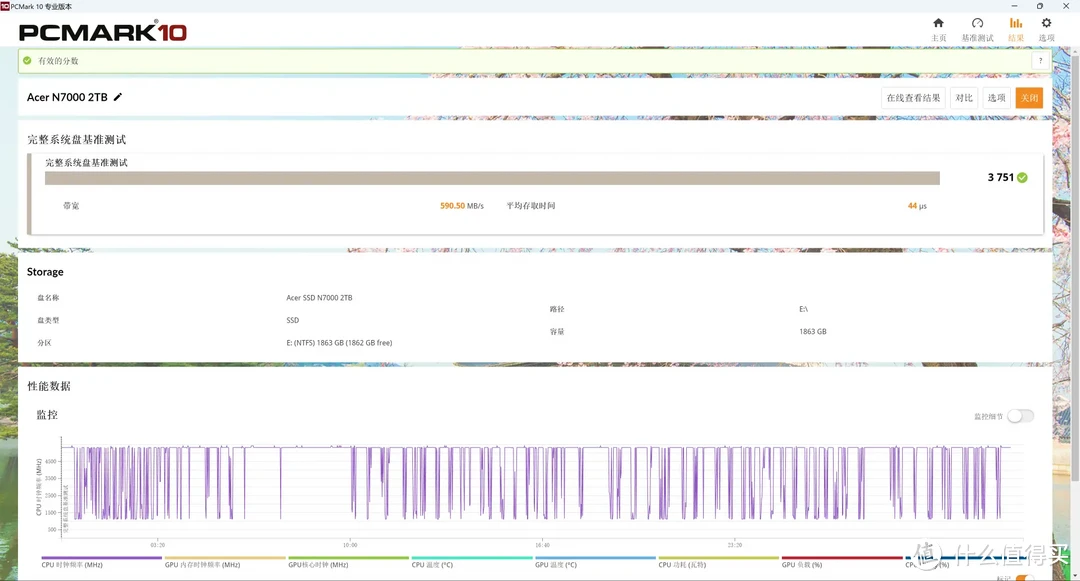Click the 平均存取时间 label
Image resolution: width=1080 pixels, height=581 pixels.
[x=530, y=206]
